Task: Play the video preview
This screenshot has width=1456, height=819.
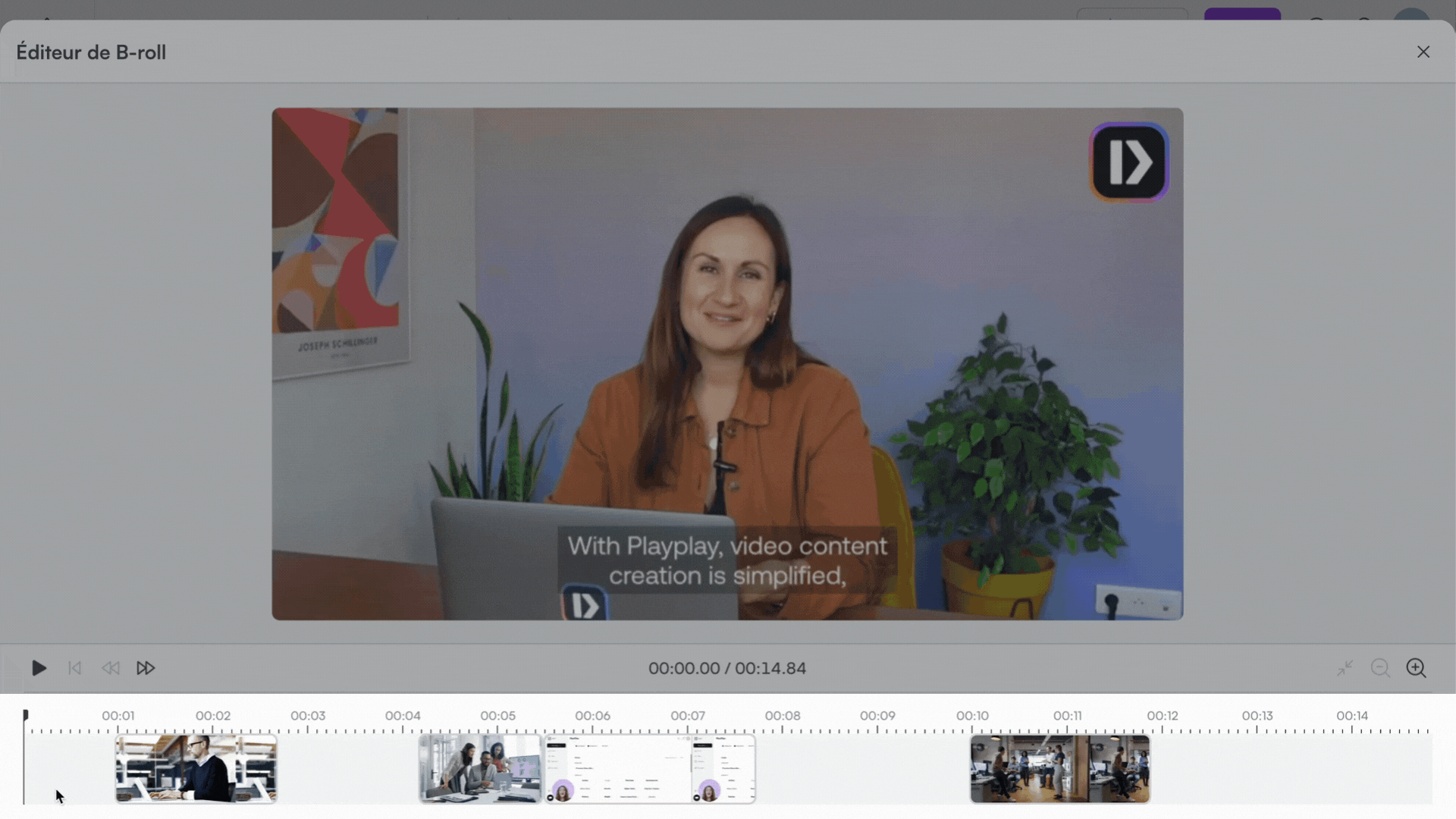Action: 39,668
